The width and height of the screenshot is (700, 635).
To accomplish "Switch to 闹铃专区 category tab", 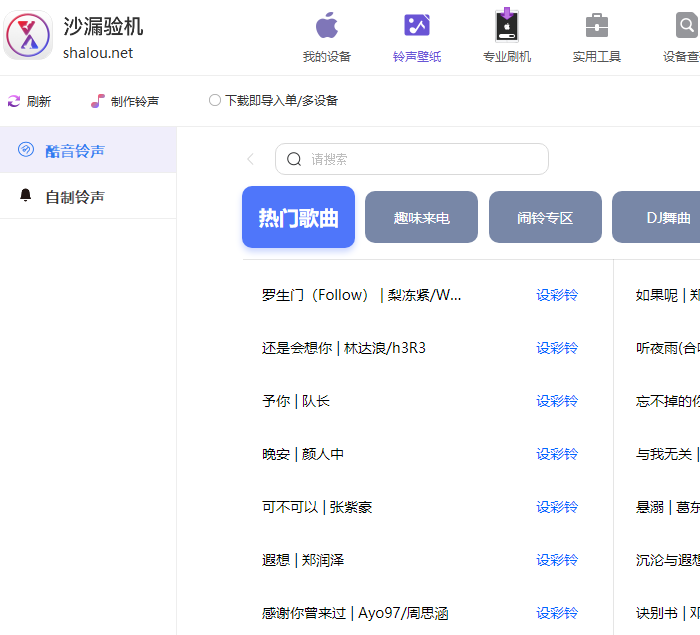I will (545, 217).
